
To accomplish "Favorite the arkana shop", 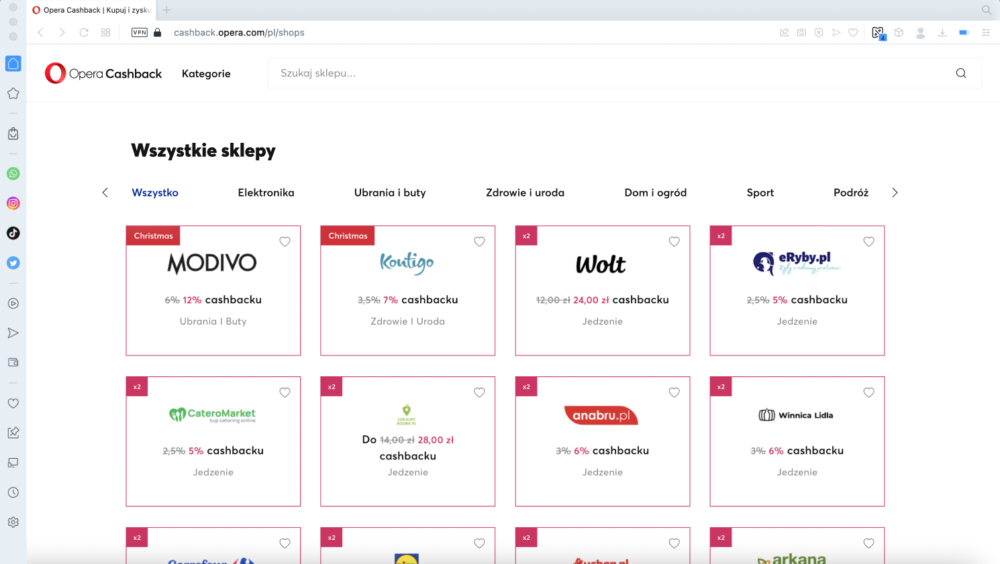I will pyautogui.click(x=869, y=544).
